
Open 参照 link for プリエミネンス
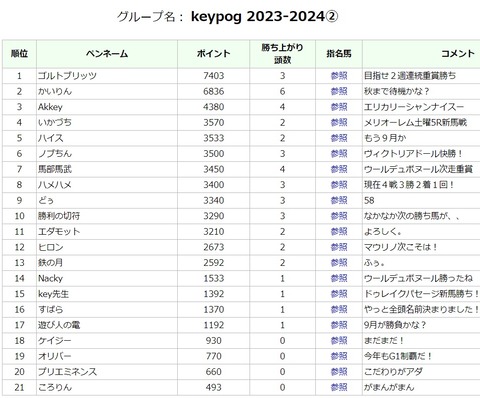pos(339,372)
